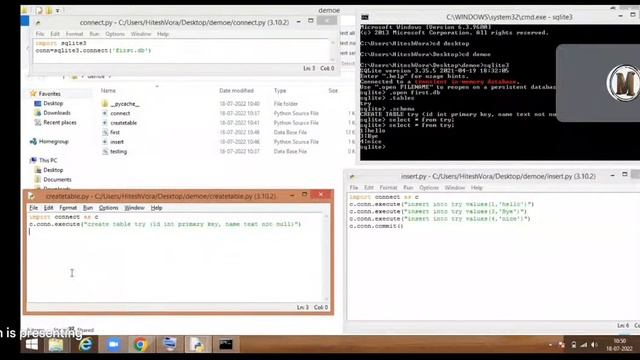The image size is (640, 360).
Task: Switch to the Command Prompt taskbar icon
Action: pyautogui.click(x=225, y=345)
